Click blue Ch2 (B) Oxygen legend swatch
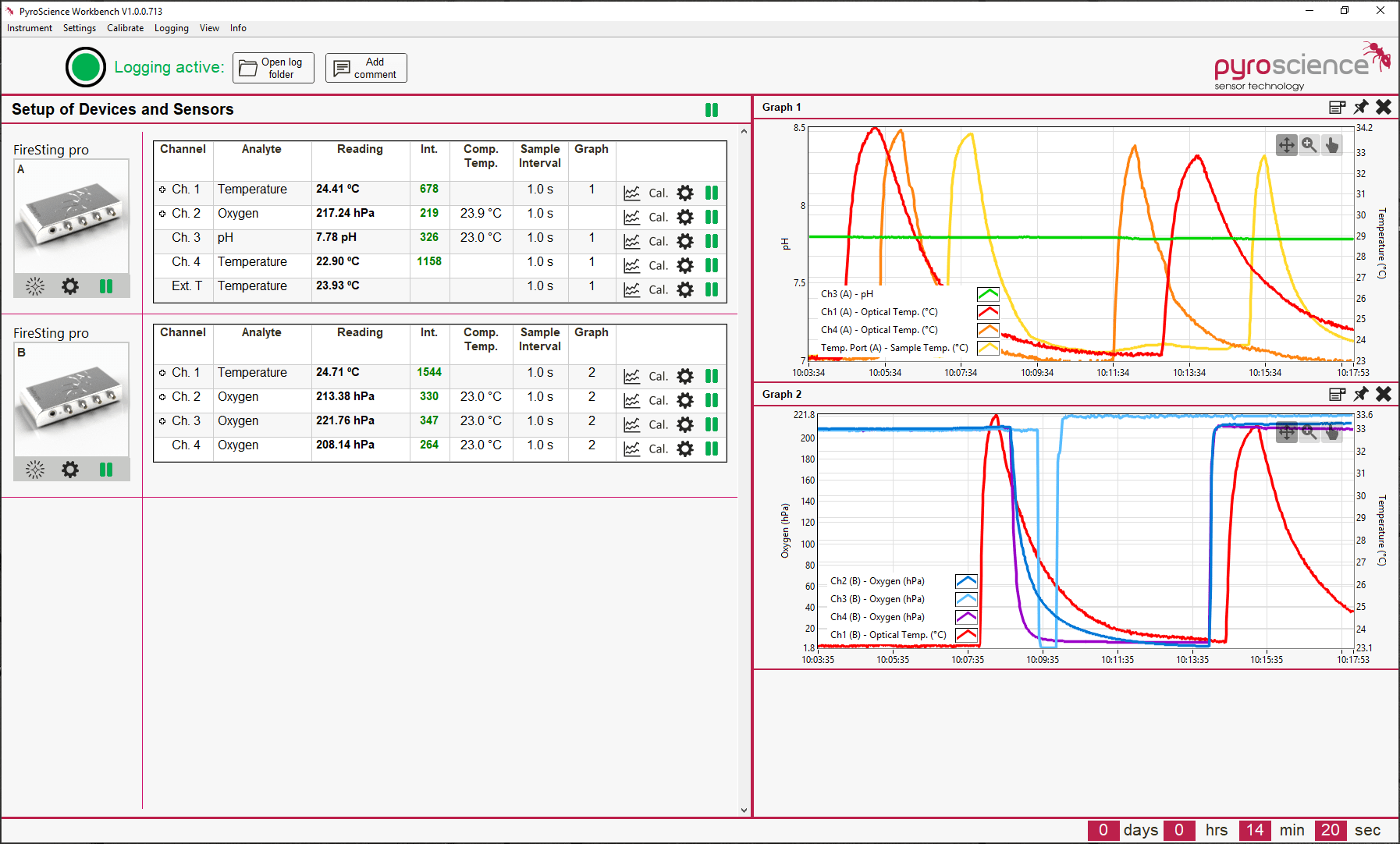This screenshot has width=1400, height=844. (x=966, y=581)
